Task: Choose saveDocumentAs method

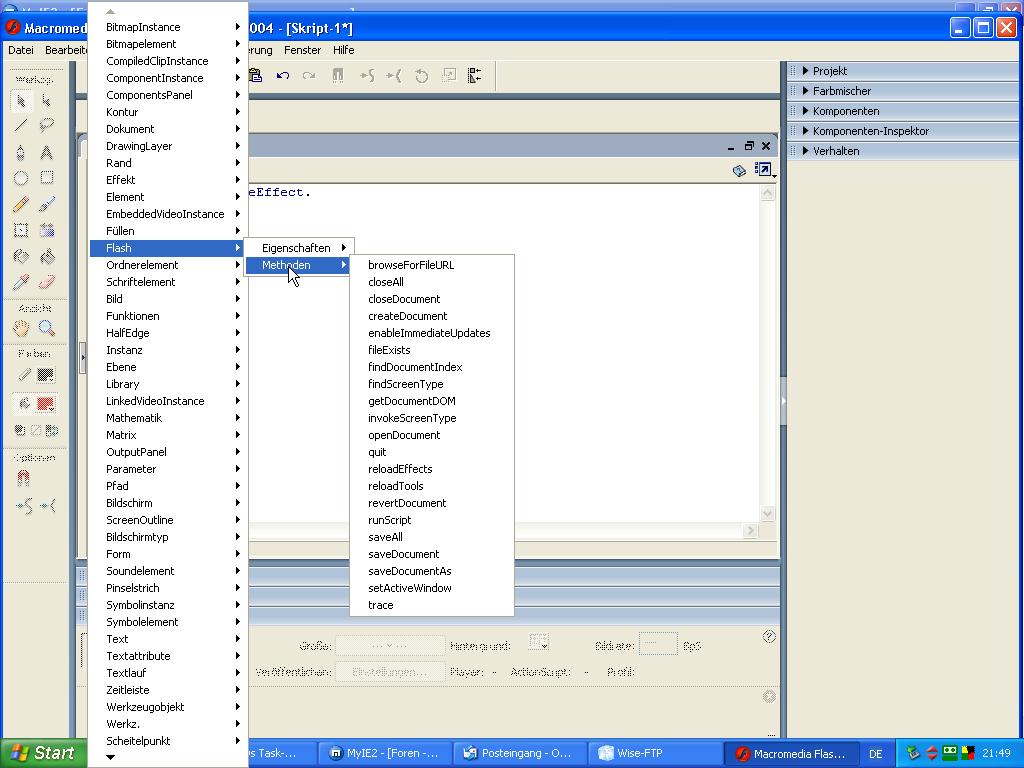Action: [x=432, y=571]
